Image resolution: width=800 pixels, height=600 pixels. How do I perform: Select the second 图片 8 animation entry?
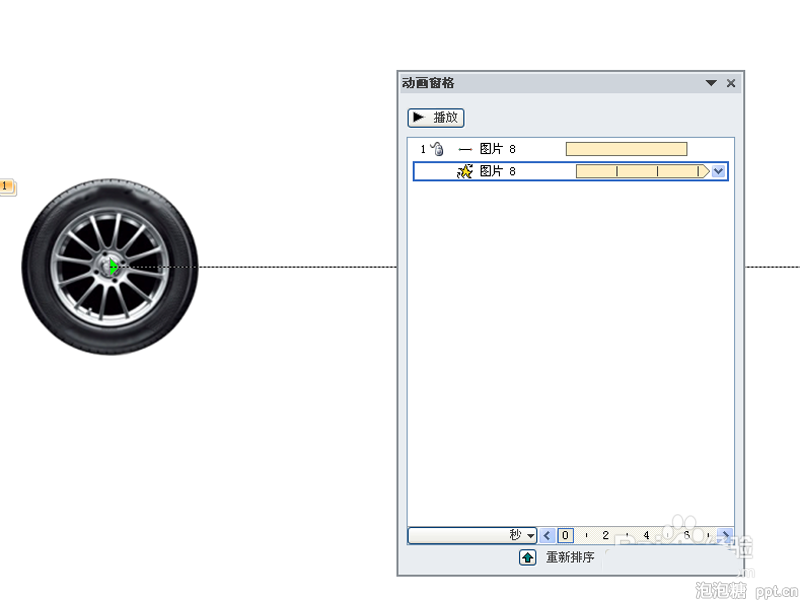coord(498,172)
